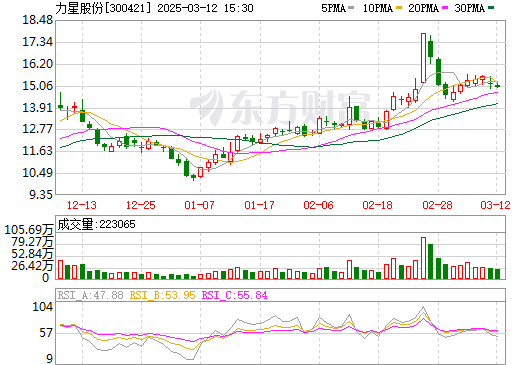The height and width of the screenshot is (365, 520).
Task: Click the 成交量:223065 volume label
Action: tap(97, 224)
